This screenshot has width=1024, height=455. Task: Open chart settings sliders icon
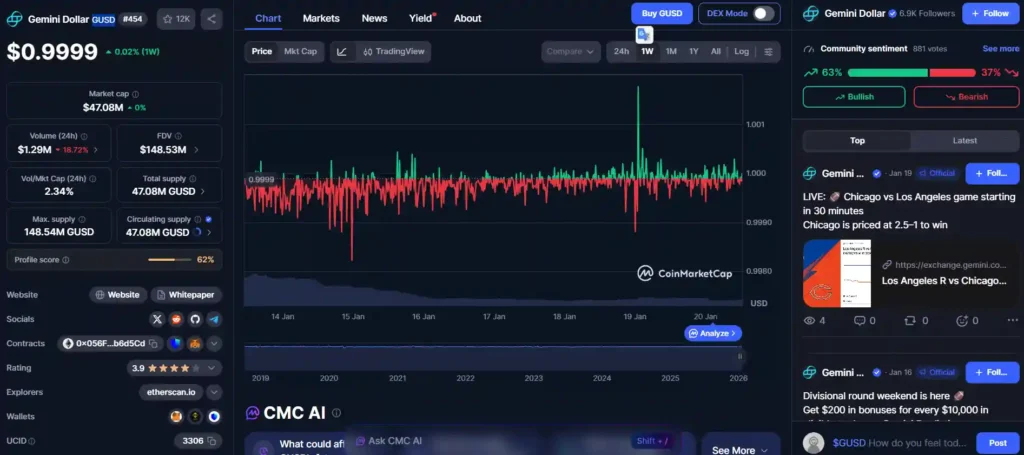[768, 52]
